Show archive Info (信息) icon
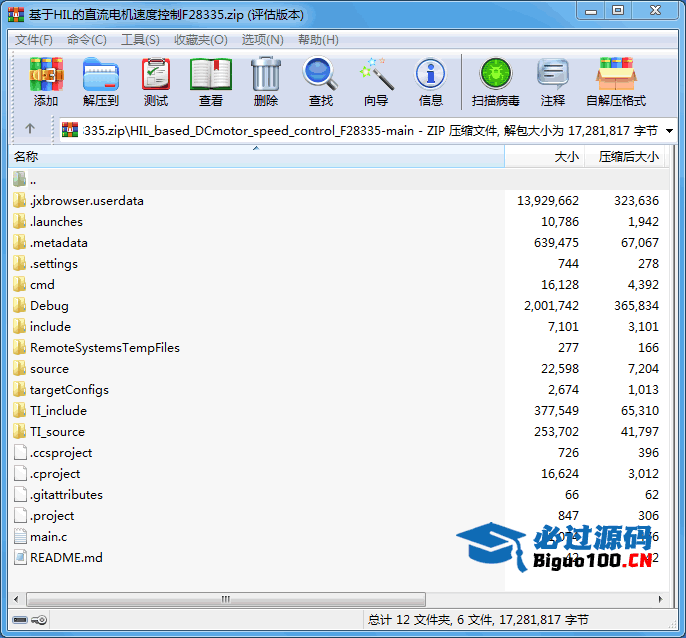Screen dimensions: 686x638 tap(430, 74)
